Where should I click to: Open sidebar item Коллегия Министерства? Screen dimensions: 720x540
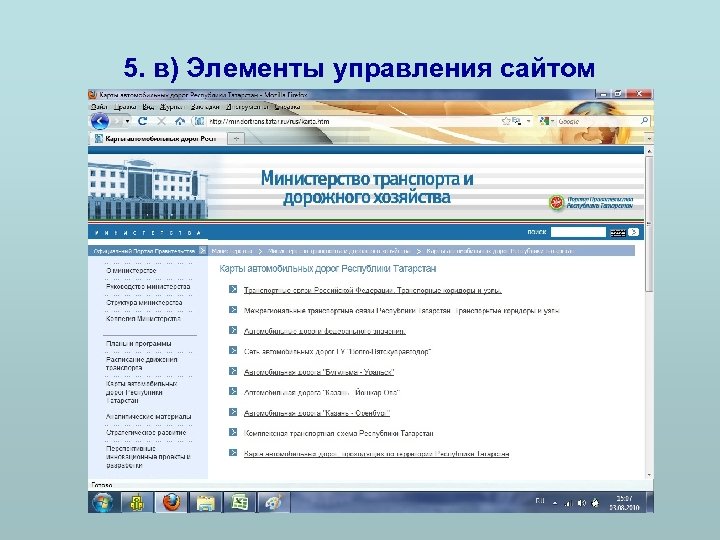(x=143, y=318)
